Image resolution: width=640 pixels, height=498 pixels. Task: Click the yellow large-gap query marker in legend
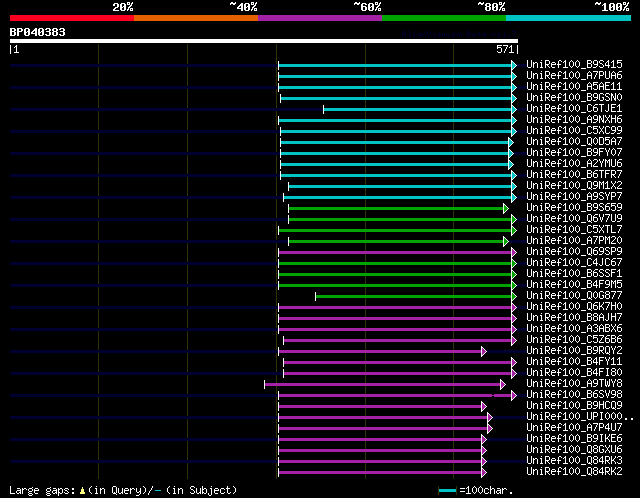(82, 490)
